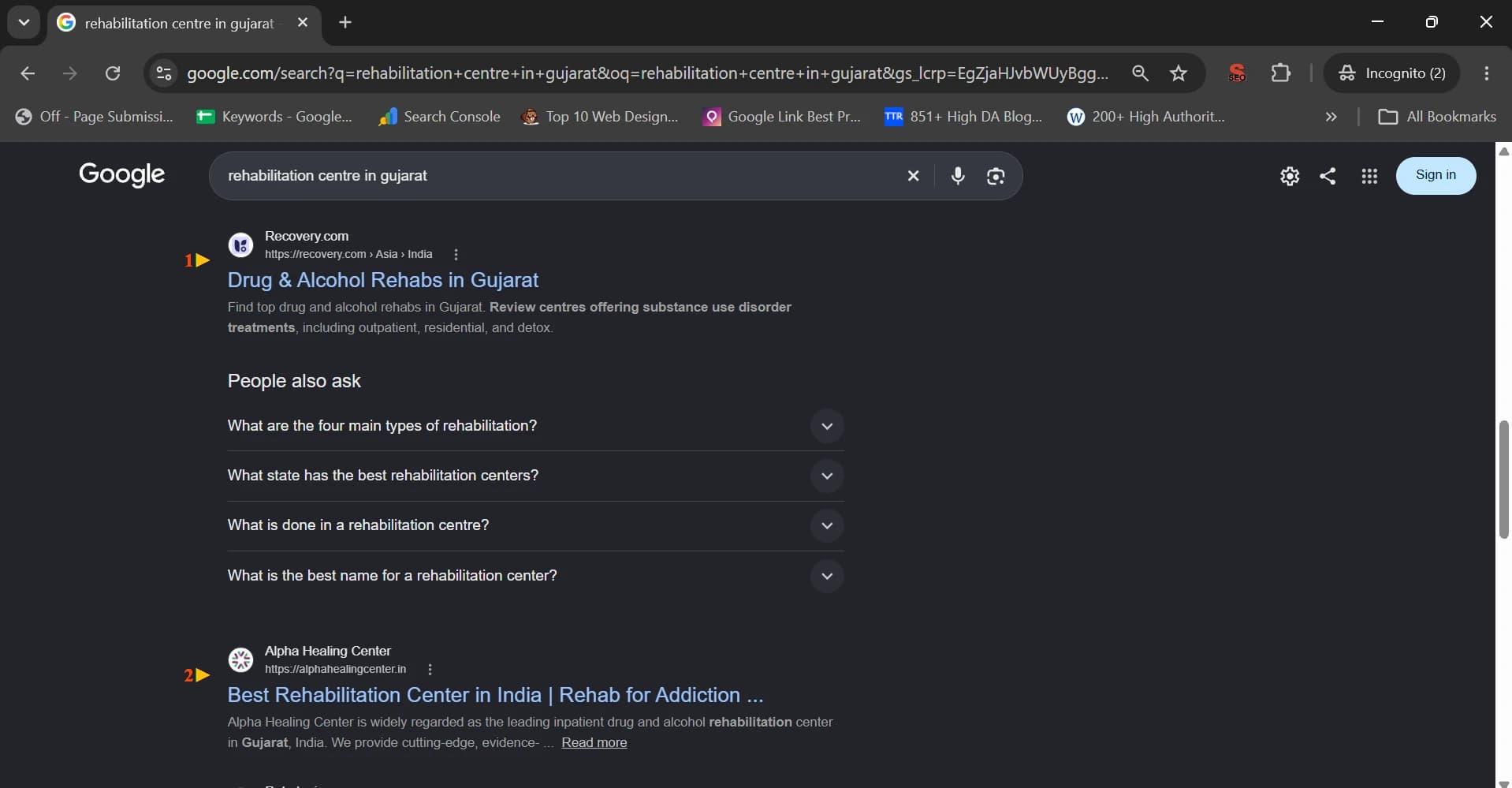Click inside the Google search input field

(556, 176)
